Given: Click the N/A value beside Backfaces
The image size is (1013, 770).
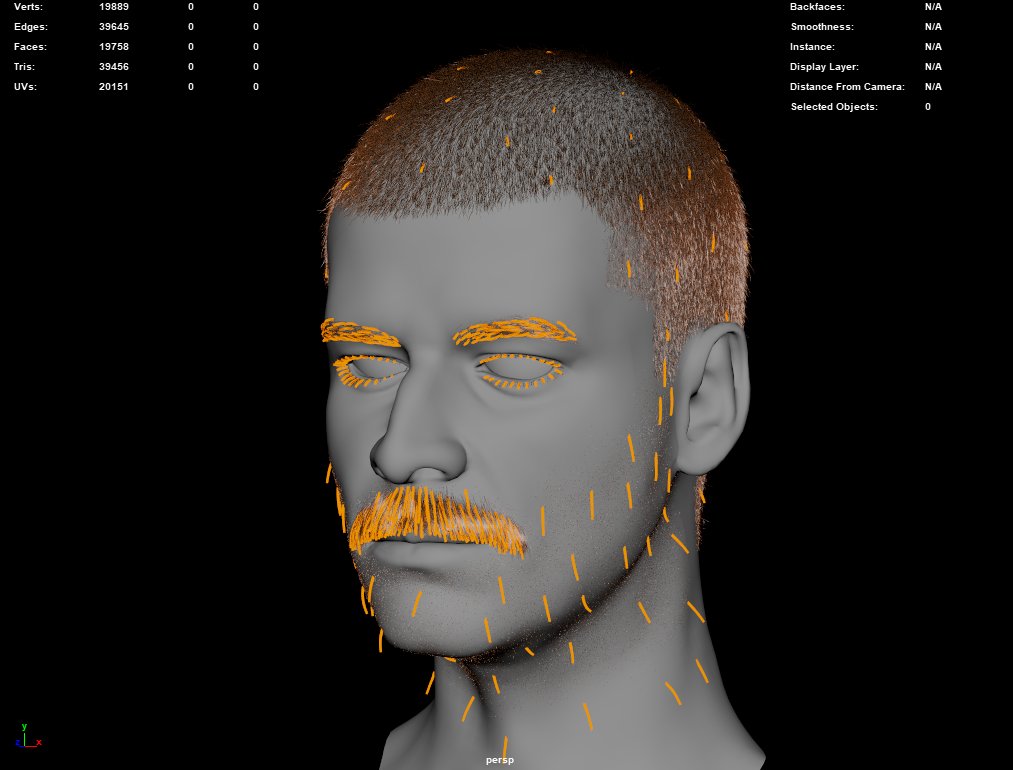Looking at the screenshot, I should click(x=933, y=6).
